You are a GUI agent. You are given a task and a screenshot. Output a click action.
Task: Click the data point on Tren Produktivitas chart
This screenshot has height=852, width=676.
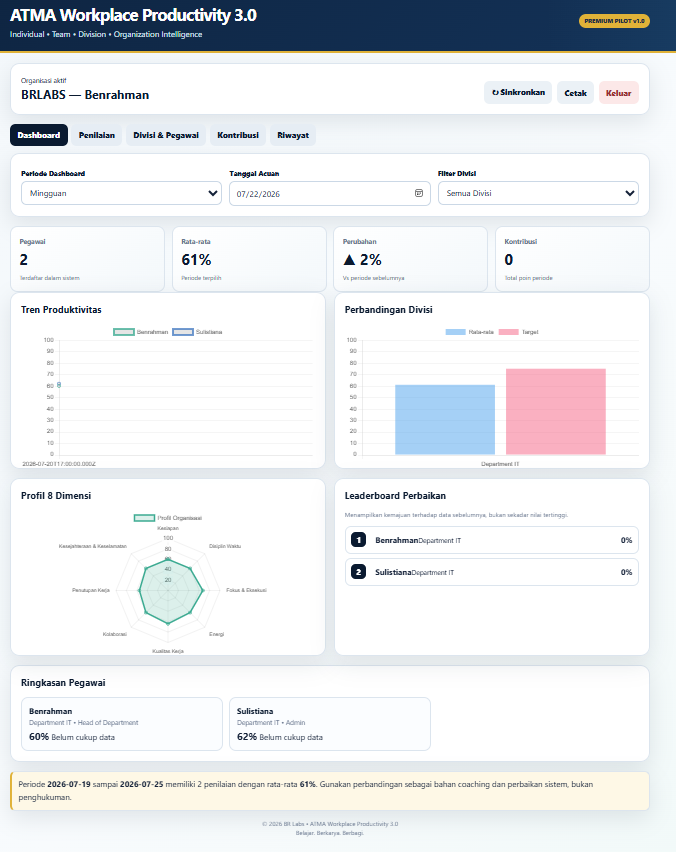click(59, 385)
